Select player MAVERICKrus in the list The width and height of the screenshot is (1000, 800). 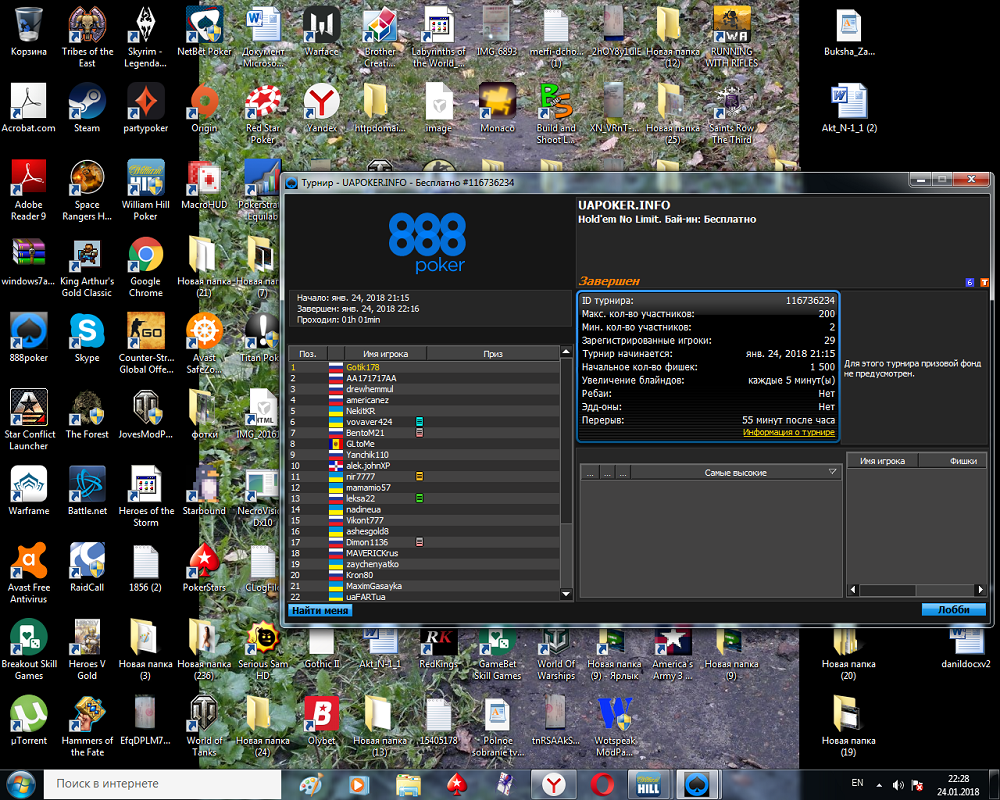(x=424, y=553)
